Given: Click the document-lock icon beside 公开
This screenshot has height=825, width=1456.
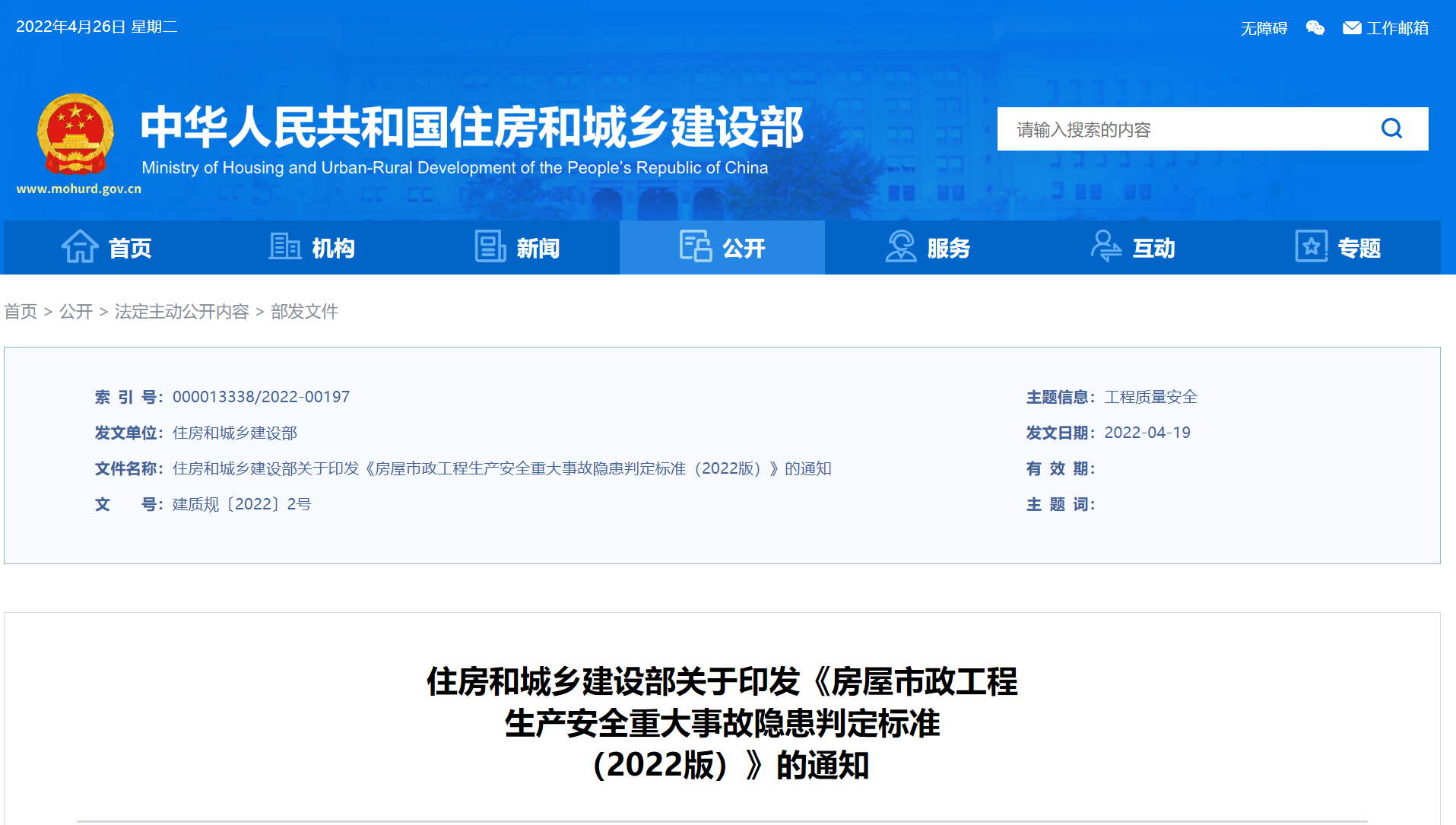Looking at the screenshot, I should (696, 246).
